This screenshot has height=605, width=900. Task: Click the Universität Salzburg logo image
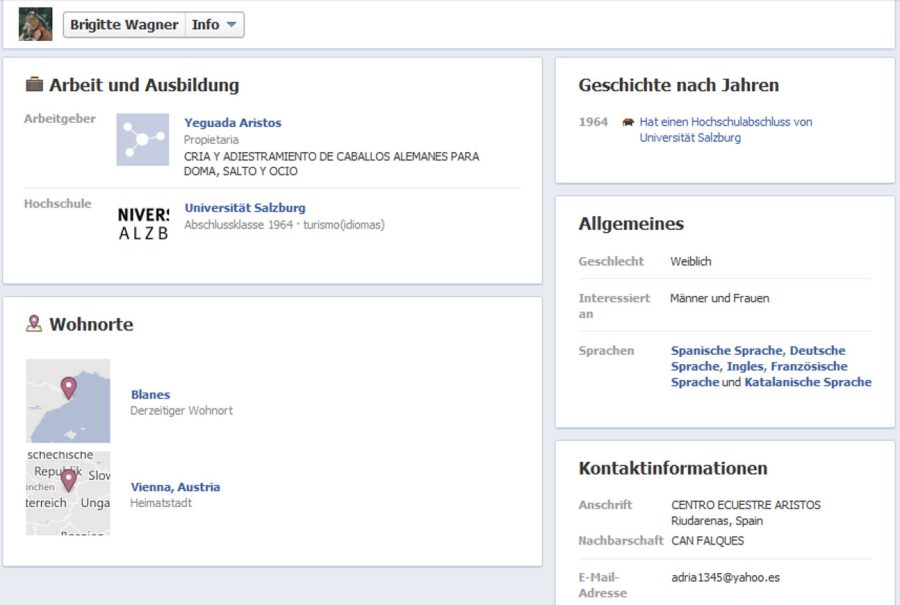coord(142,223)
